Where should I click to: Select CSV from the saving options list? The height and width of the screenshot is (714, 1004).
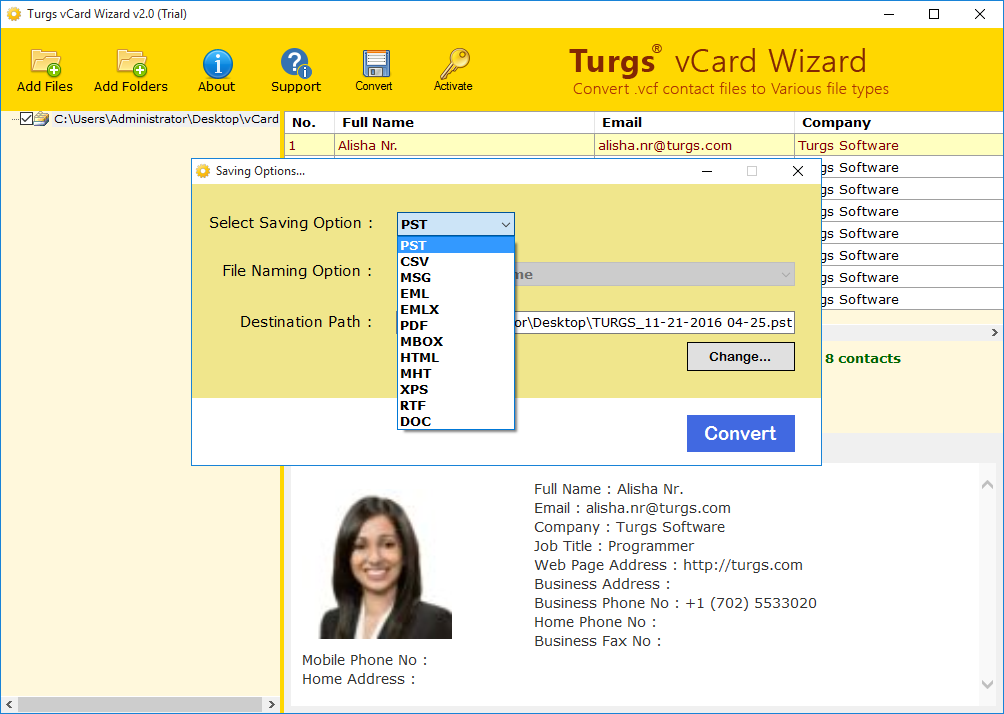(455, 261)
